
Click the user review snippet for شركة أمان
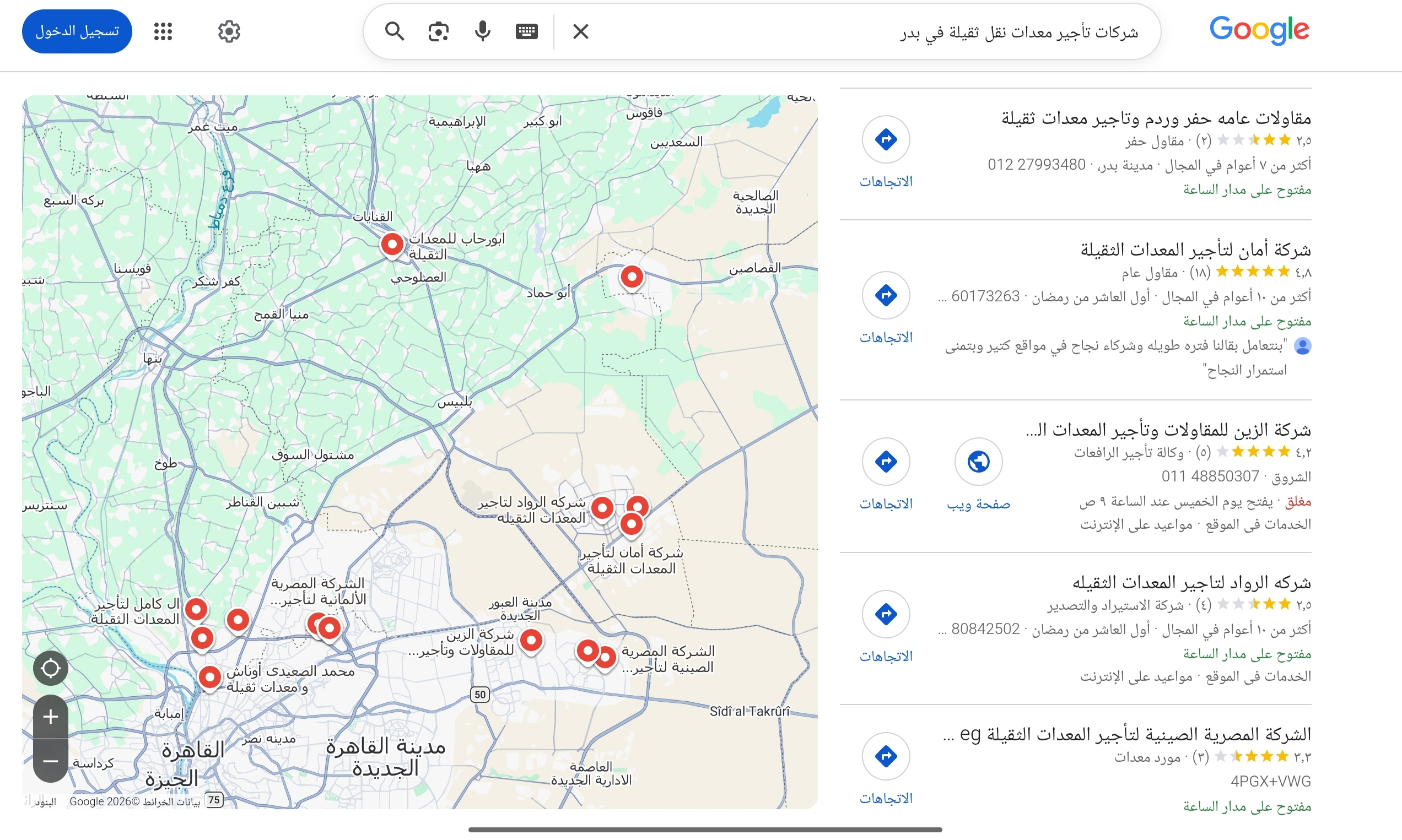(x=1117, y=357)
